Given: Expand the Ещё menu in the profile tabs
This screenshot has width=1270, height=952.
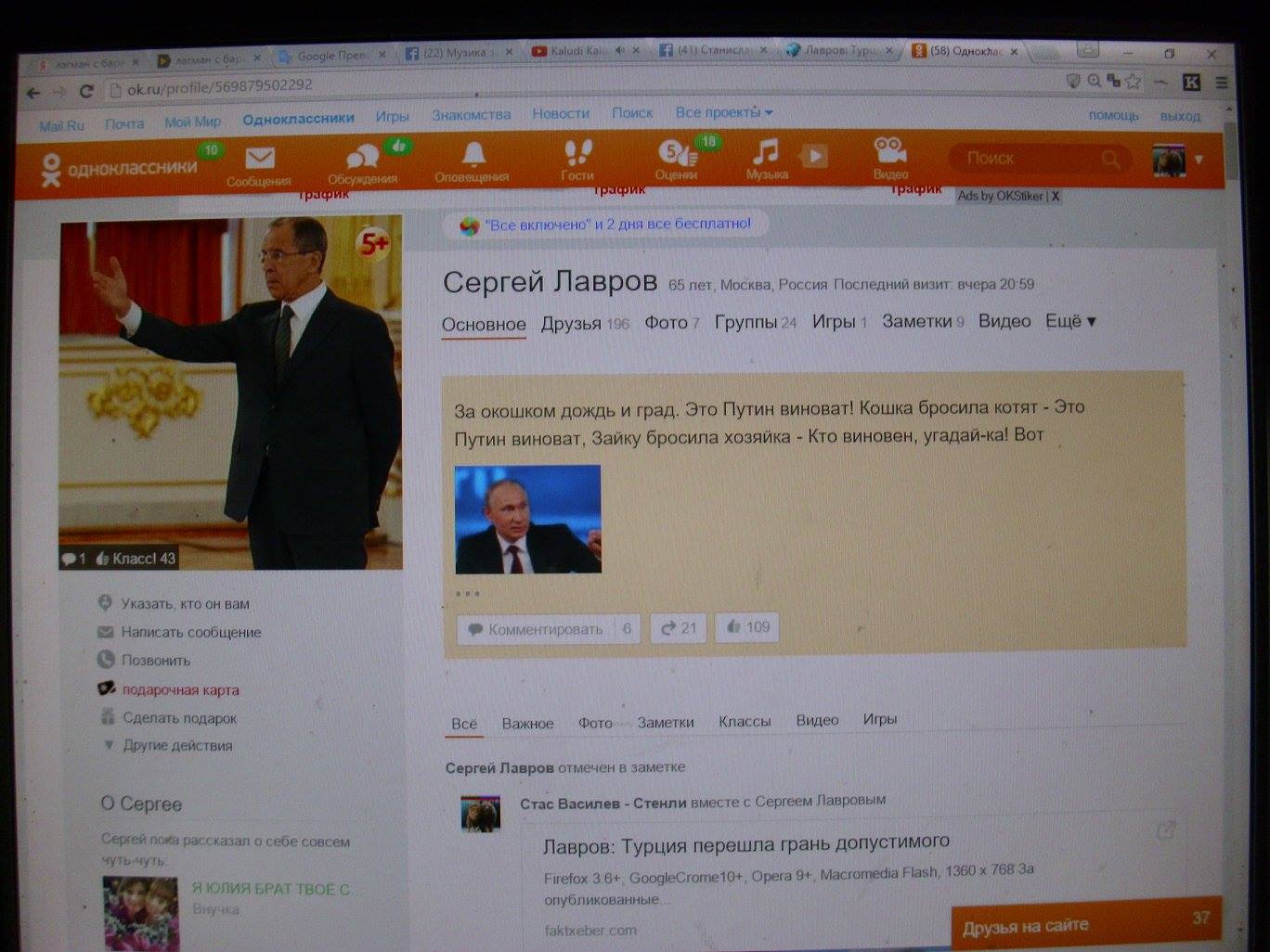Looking at the screenshot, I should pyautogui.click(x=1070, y=321).
